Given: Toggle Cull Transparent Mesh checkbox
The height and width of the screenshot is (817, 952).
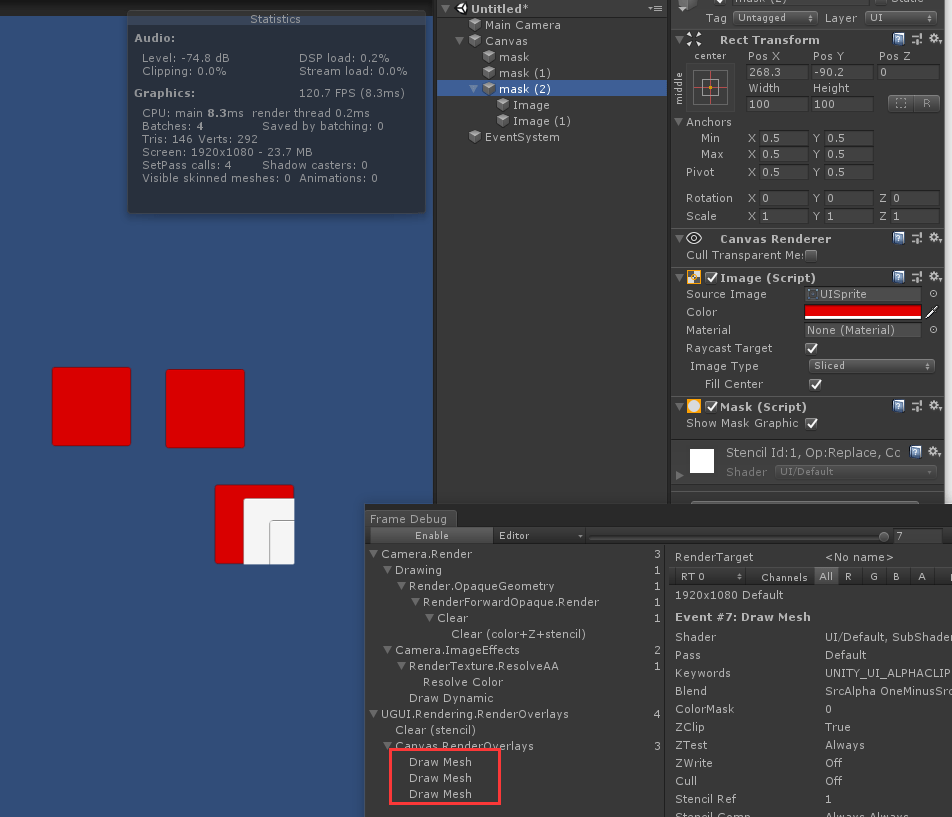Looking at the screenshot, I should [x=811, y=256].
